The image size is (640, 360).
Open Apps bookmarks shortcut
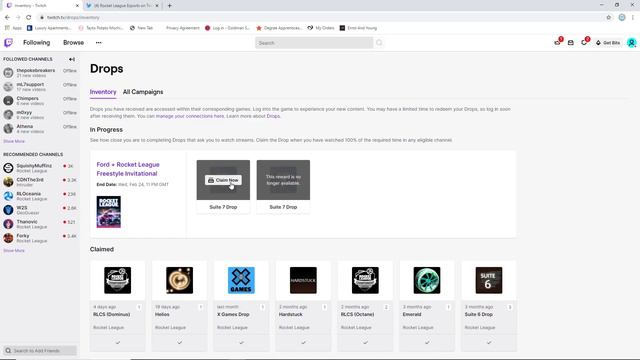tap(13, 28)
